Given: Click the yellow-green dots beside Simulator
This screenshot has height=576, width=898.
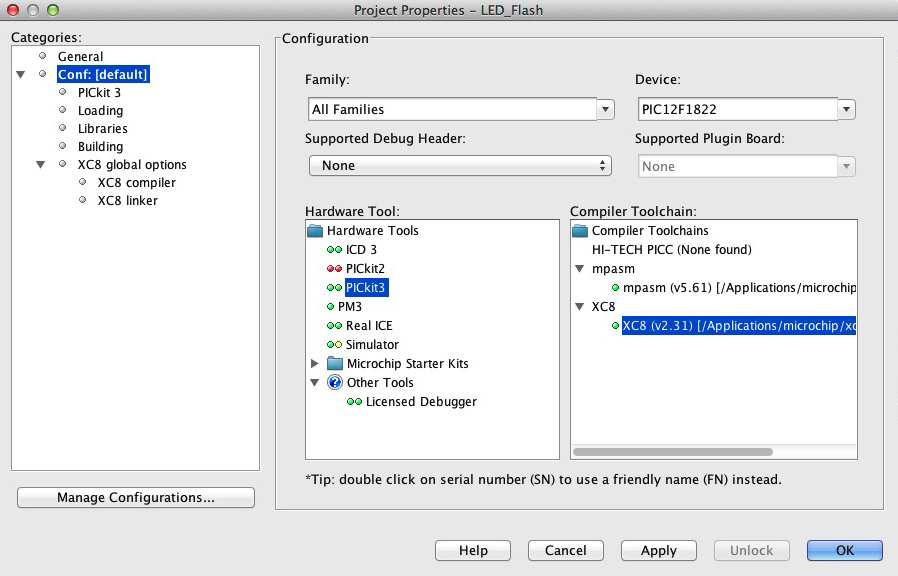Looking at the screenshot, I should 334,345.
